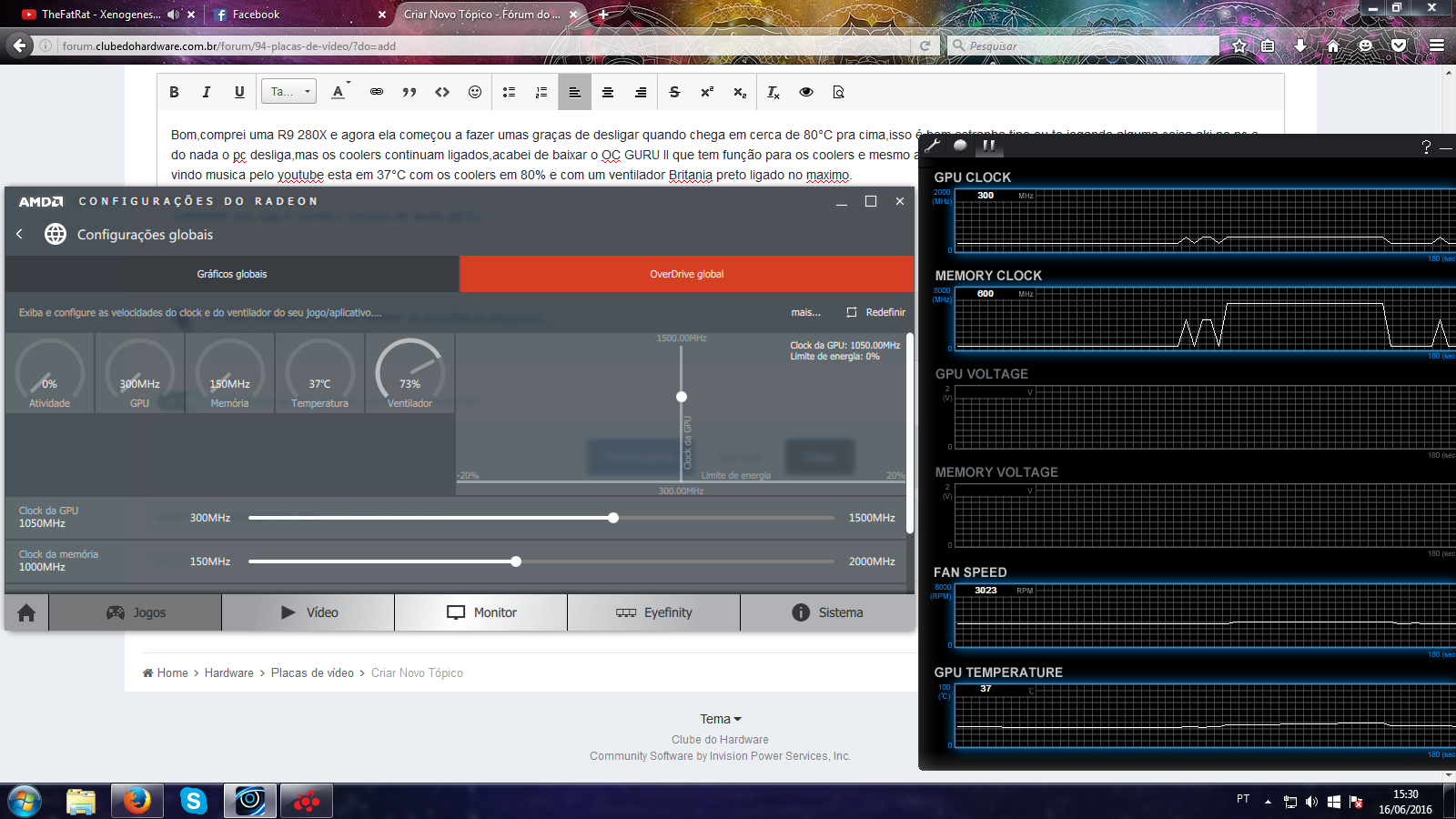Viewport: 1456px width, 819px height.
Task: Toggle italic in the forum editor
Action: click(207, 92)
